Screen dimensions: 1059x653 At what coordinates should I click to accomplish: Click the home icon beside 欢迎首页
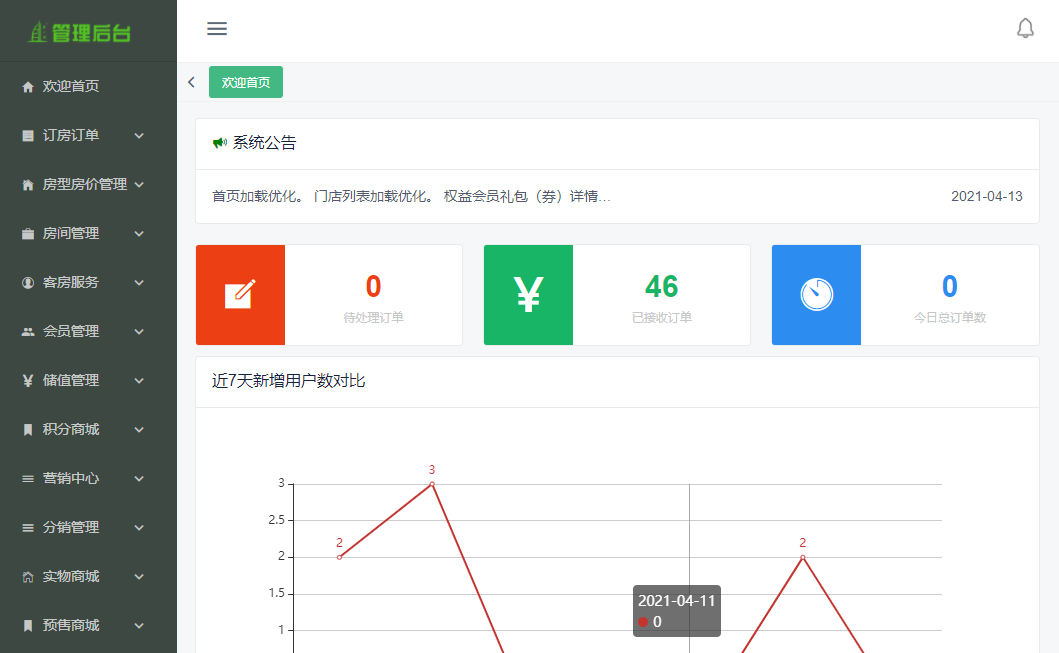28,86
